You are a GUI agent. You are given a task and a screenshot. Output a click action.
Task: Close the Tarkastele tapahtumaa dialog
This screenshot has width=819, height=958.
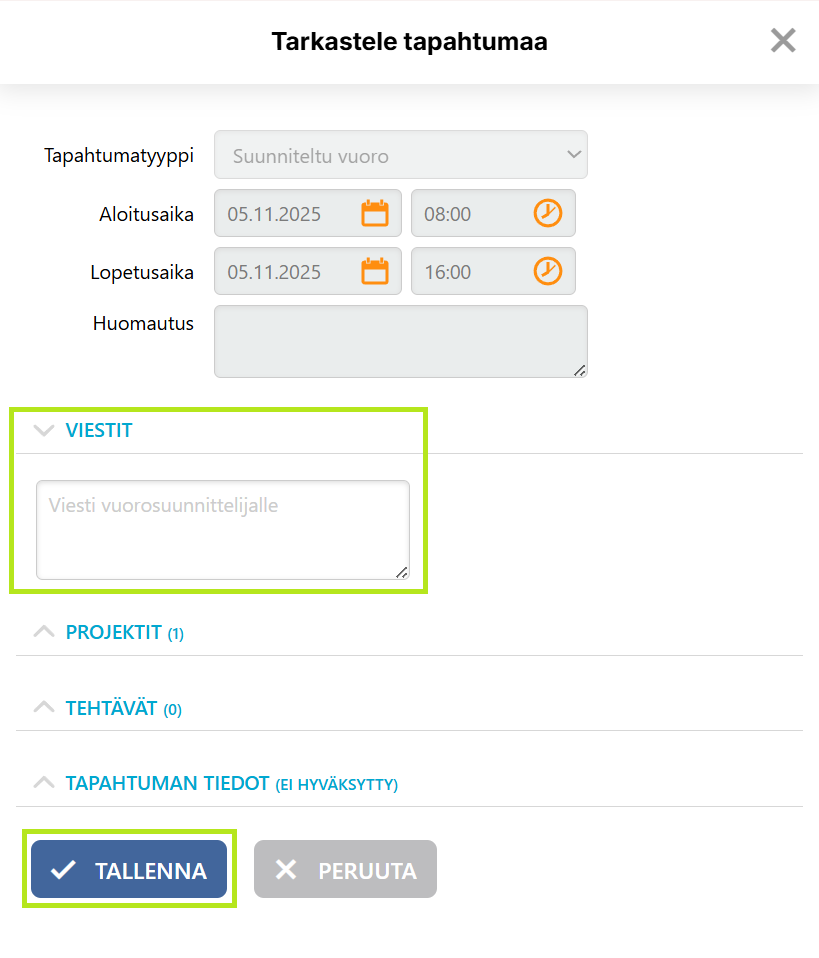tap(783, 41)
